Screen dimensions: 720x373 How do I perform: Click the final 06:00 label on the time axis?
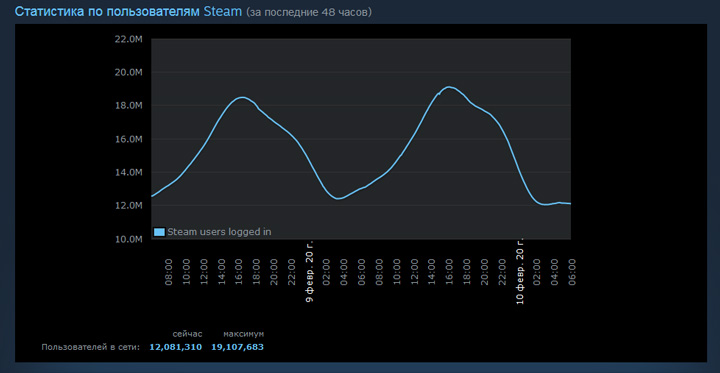click(572, 272)
